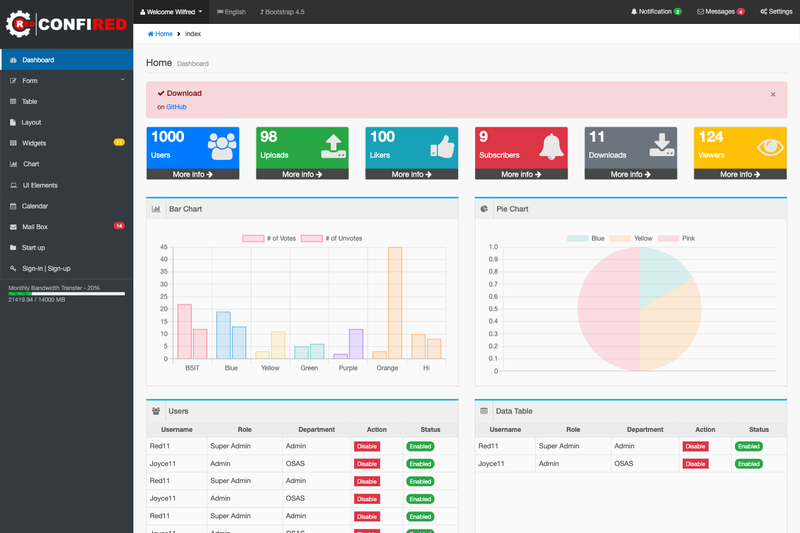
Task: Click the Subscribers bell icon
Action: 552,146
